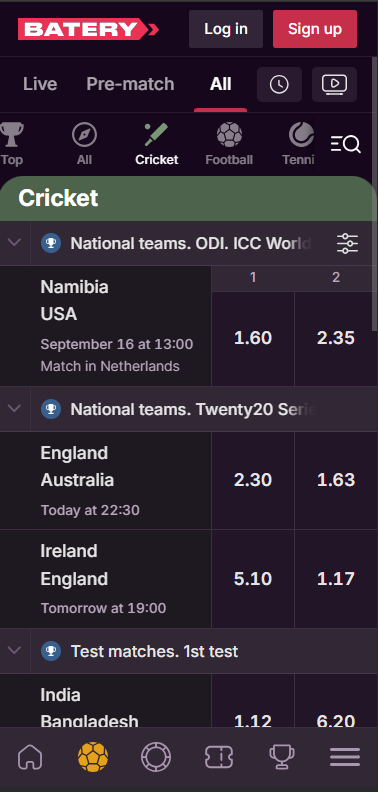Collapse the Twenty20 Series league section
The width and height of the screenshot is (378, 792).
[x=15, y=409]
